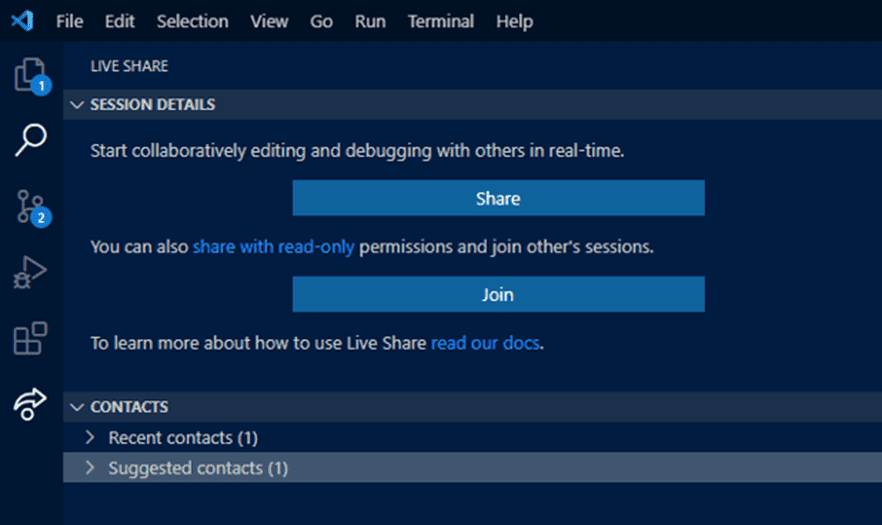The image size is (882, 525).
Task: Open the View menu
Action: tap(269, 21)
